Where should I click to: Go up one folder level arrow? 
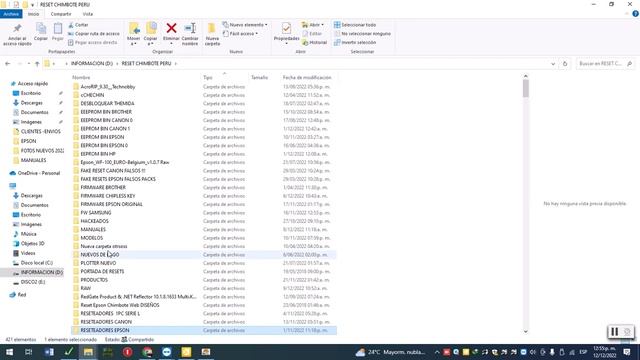pos(37,64)
